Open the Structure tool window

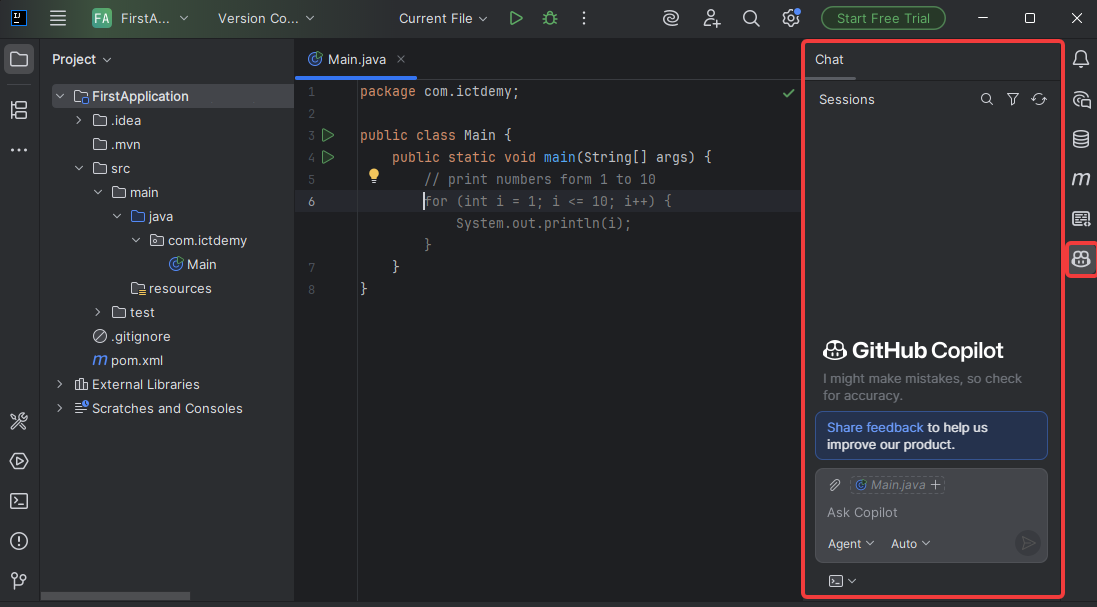(x=19, y=110)
